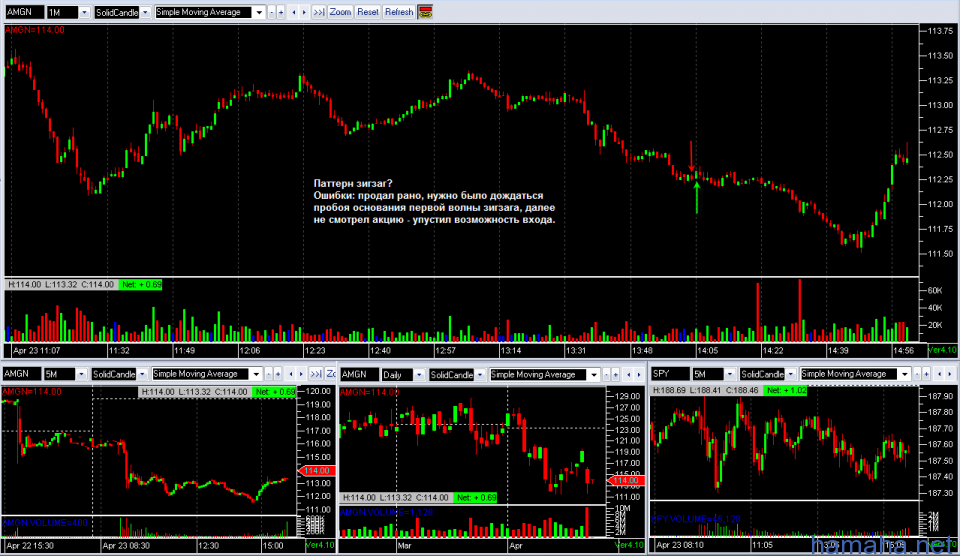Expand Simple Moving Average dropdown in main chart
The height and width of the screenshot is (556, 960).
tap(259, 12)
